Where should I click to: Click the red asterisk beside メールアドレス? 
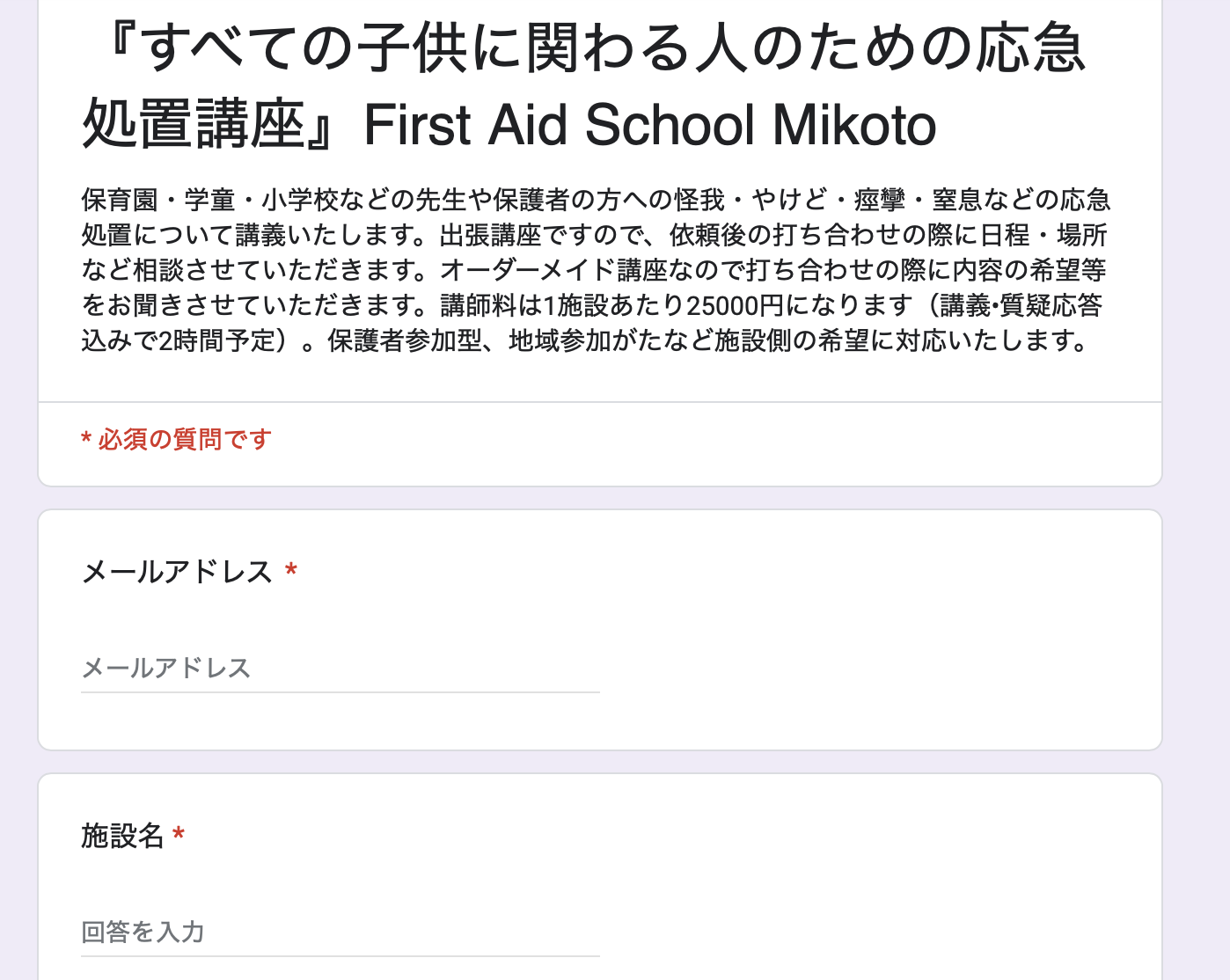(291, 572)
